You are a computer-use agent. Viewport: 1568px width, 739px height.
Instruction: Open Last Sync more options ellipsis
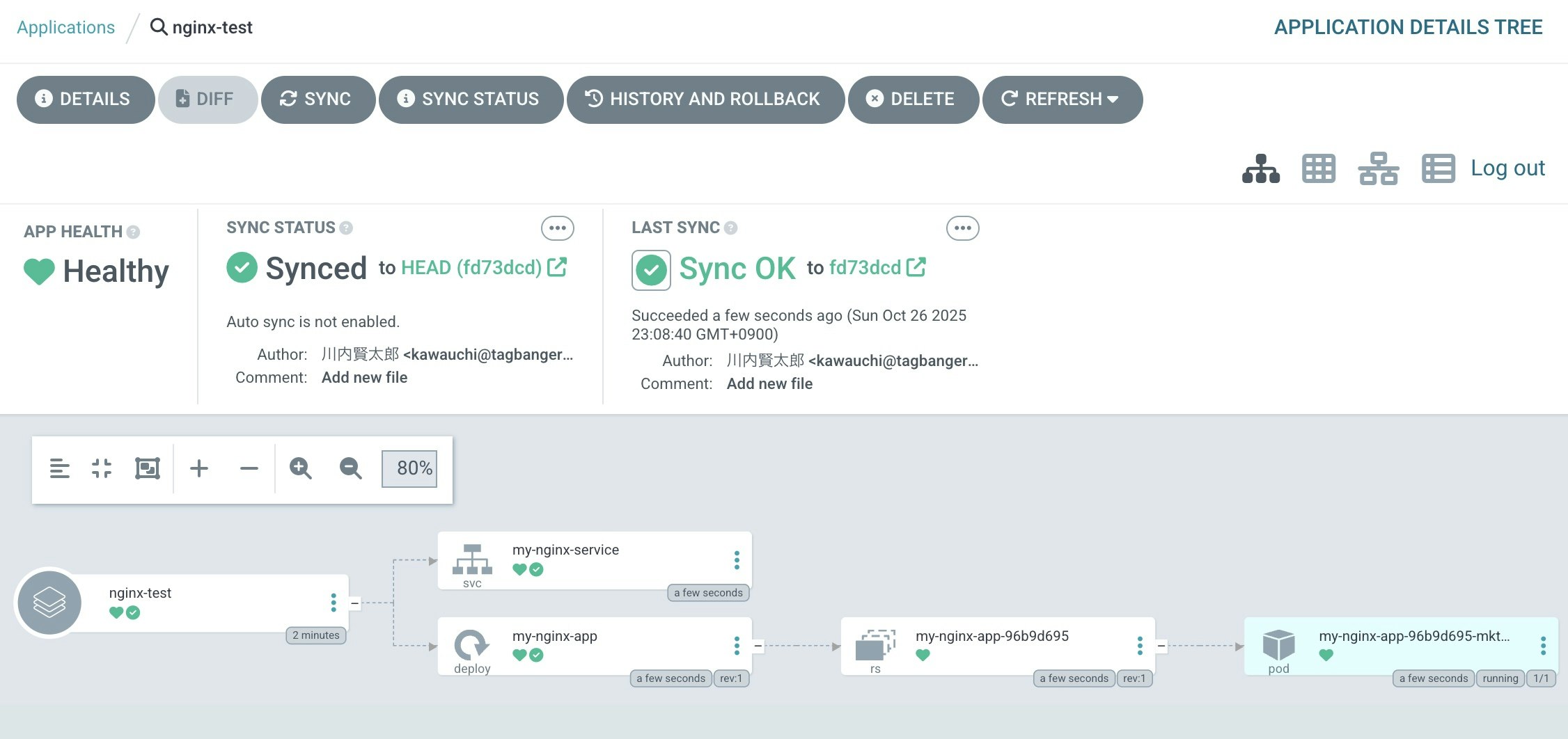pos(963,228)
